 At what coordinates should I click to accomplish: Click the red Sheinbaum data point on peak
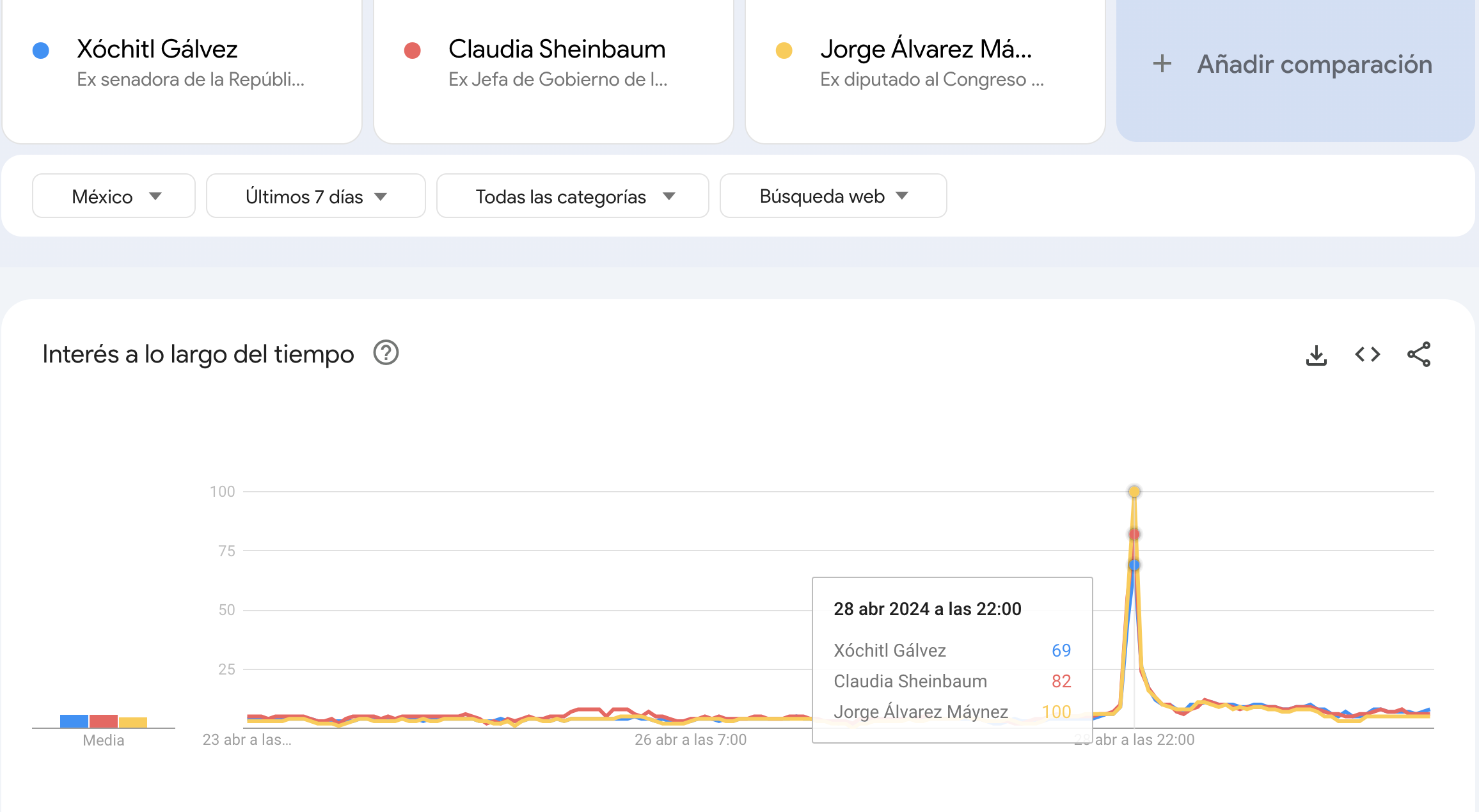[x=1134, y=534]
